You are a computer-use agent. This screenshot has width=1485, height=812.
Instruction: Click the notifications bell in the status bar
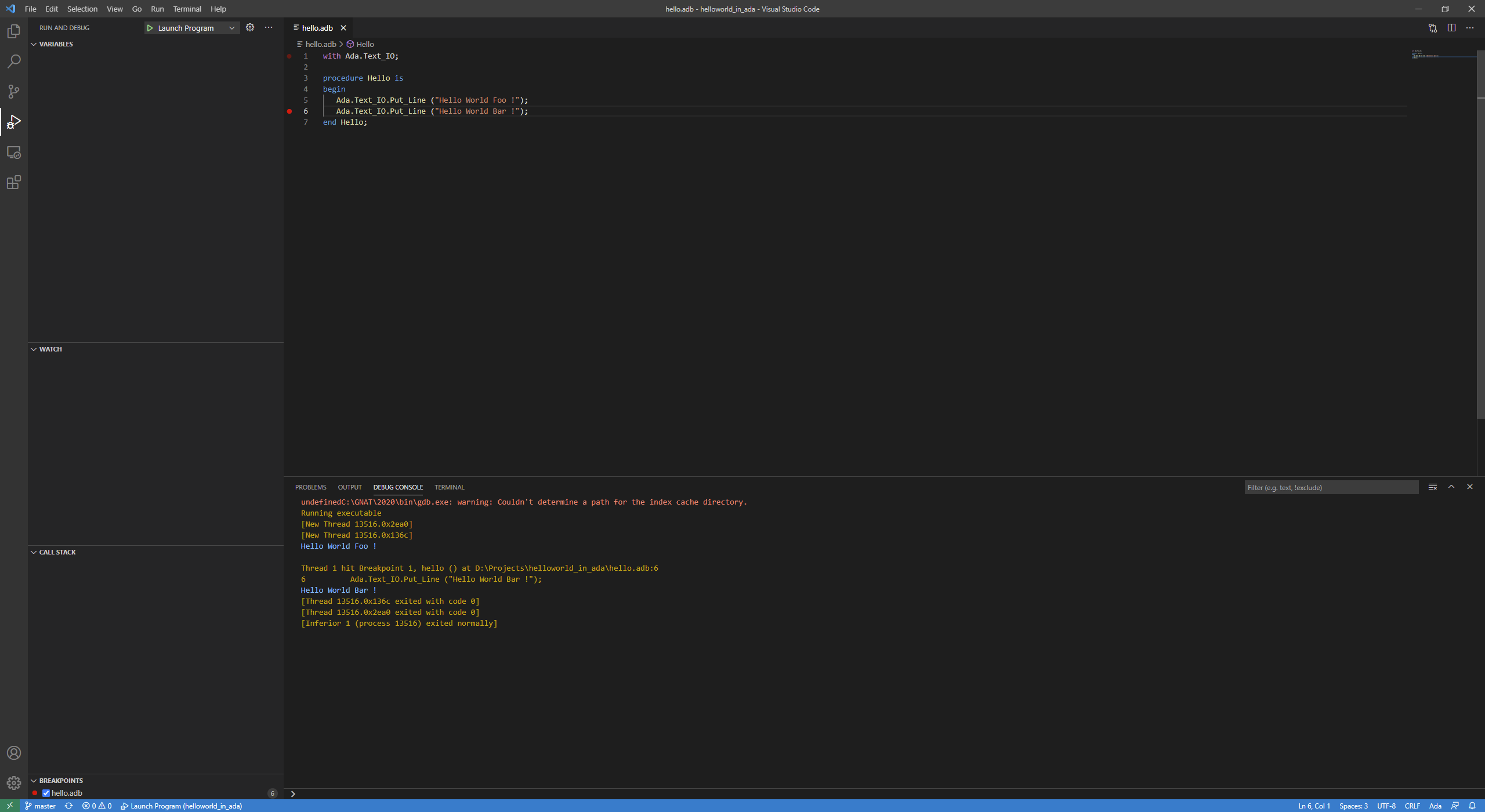1472,806
